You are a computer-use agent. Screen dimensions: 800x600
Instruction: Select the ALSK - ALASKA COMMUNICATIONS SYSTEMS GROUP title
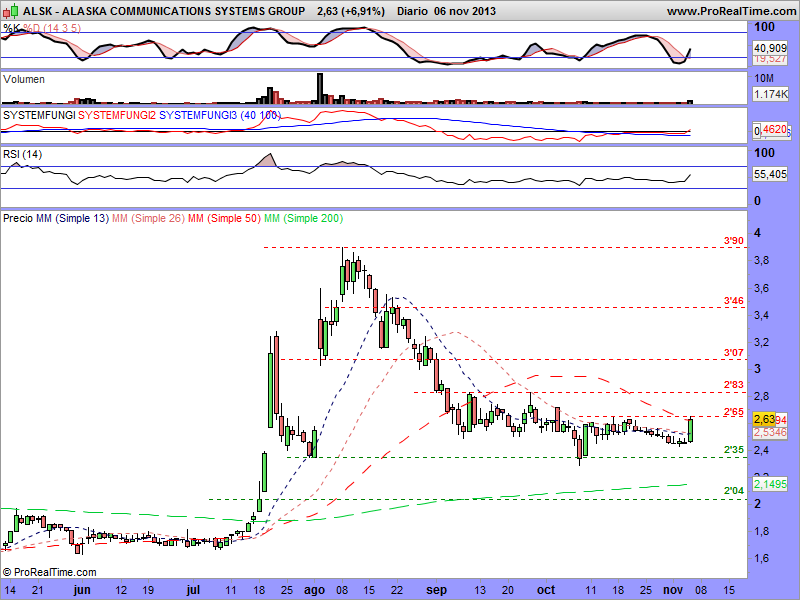coord(164,11)
